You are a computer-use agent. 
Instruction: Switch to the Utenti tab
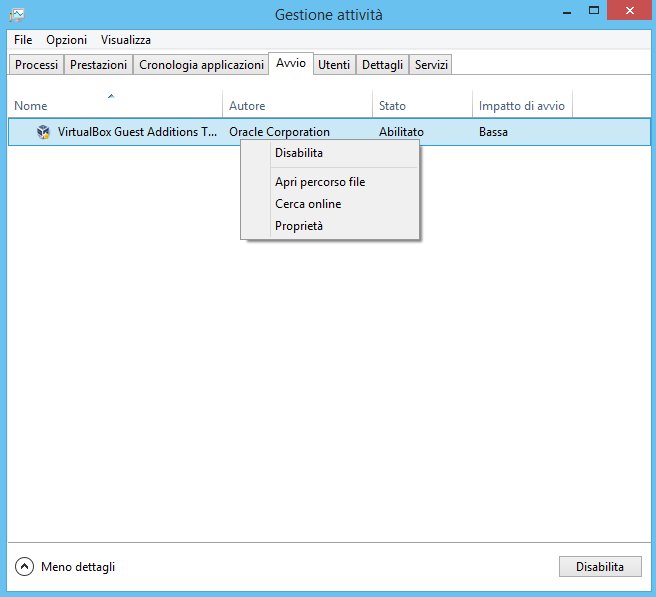334,64
